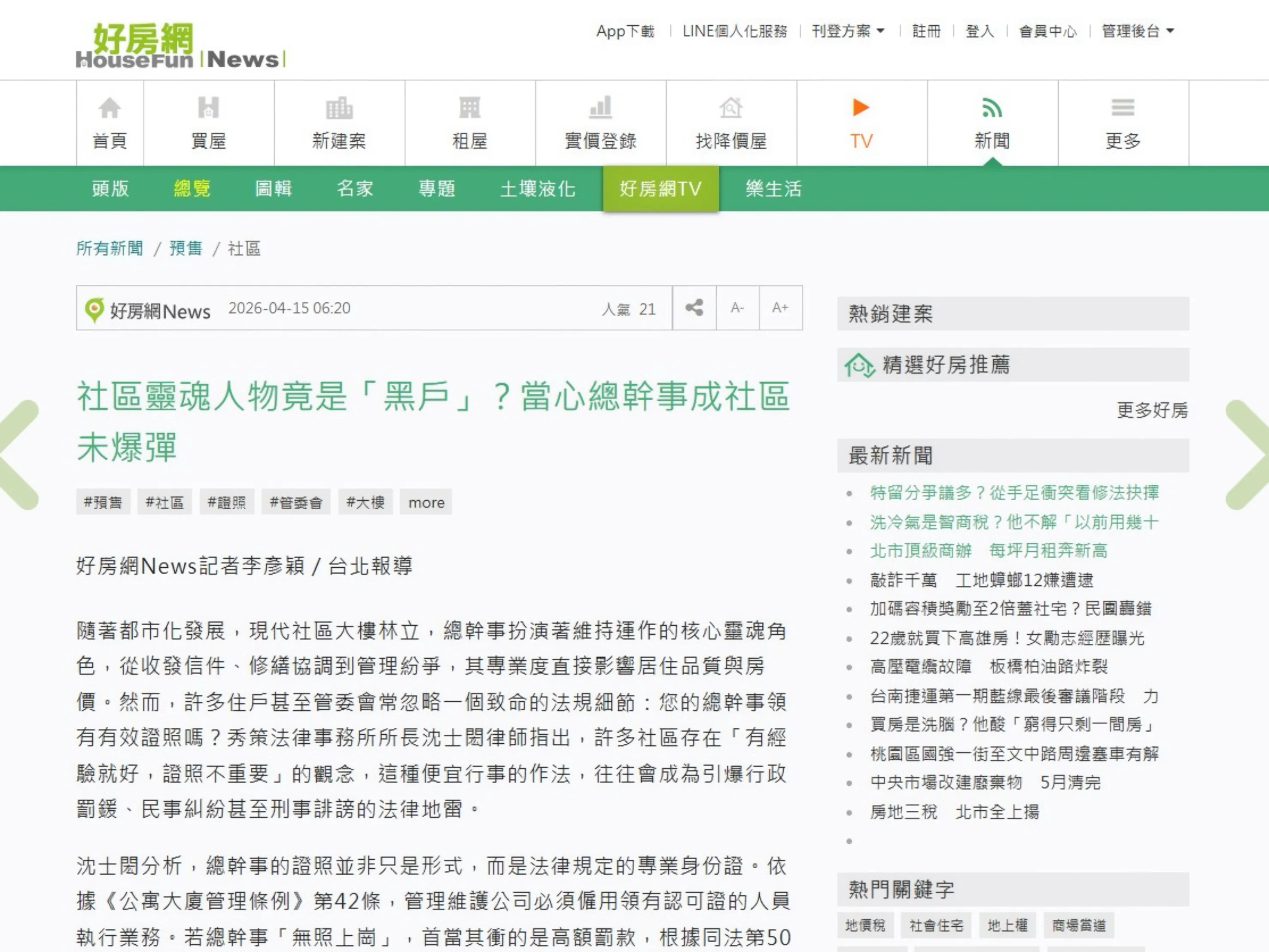The width and height of the screenshot is (1269, 952).
Task: Click the 新聞 RSS feed icon
Action: [x=992, y=107]
